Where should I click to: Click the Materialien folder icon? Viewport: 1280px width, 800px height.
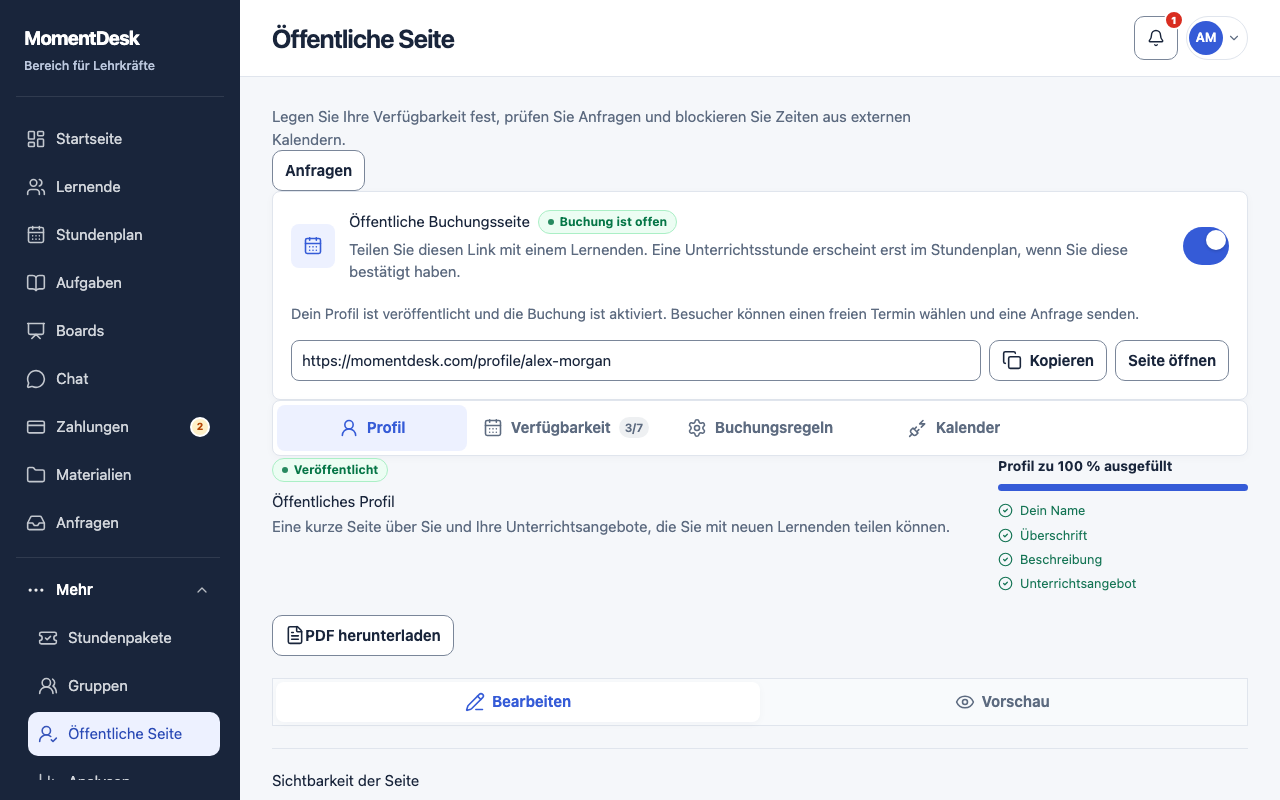36,475
